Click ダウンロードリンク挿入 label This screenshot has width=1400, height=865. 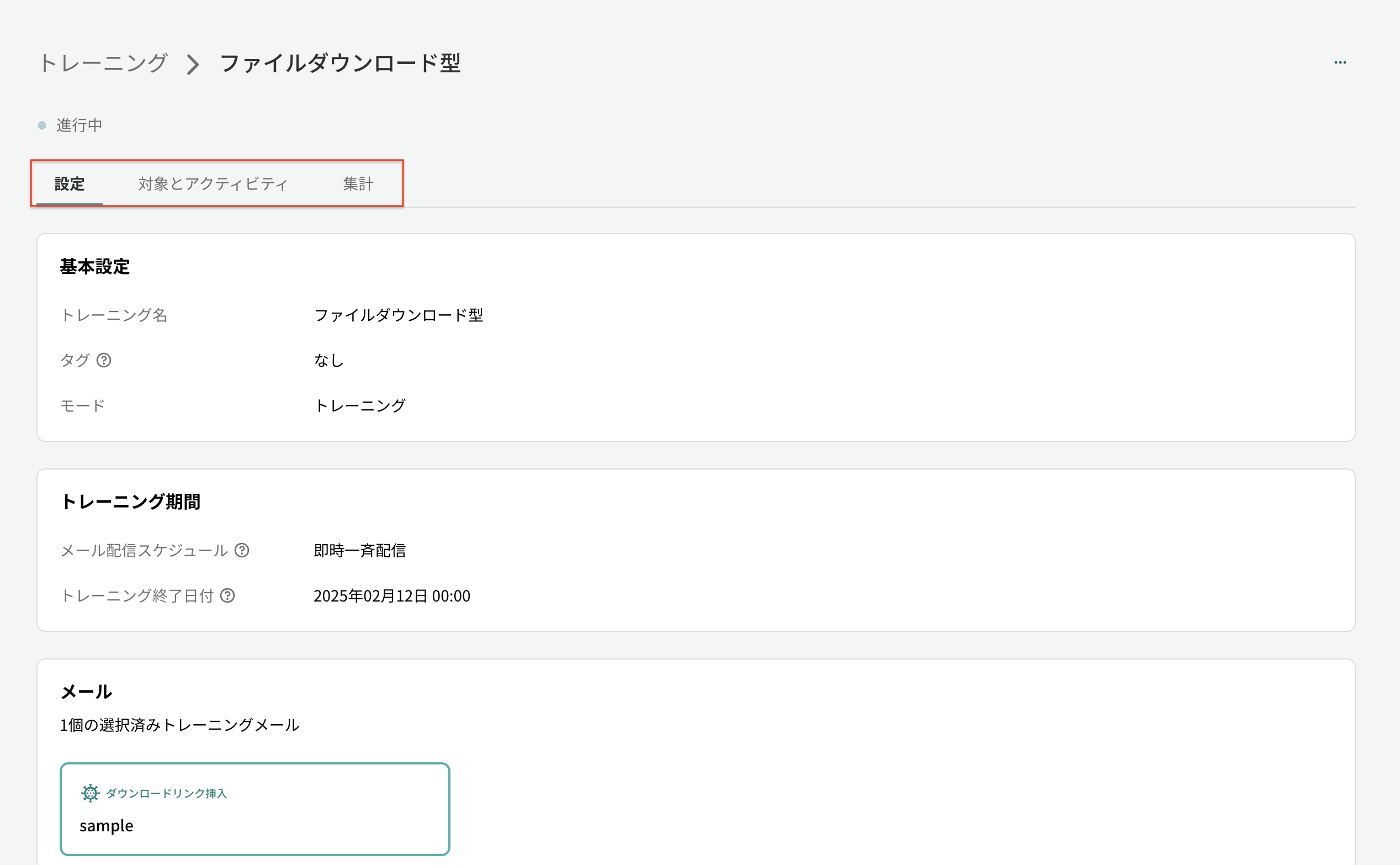pyautogui.click(x=166, y=793)
